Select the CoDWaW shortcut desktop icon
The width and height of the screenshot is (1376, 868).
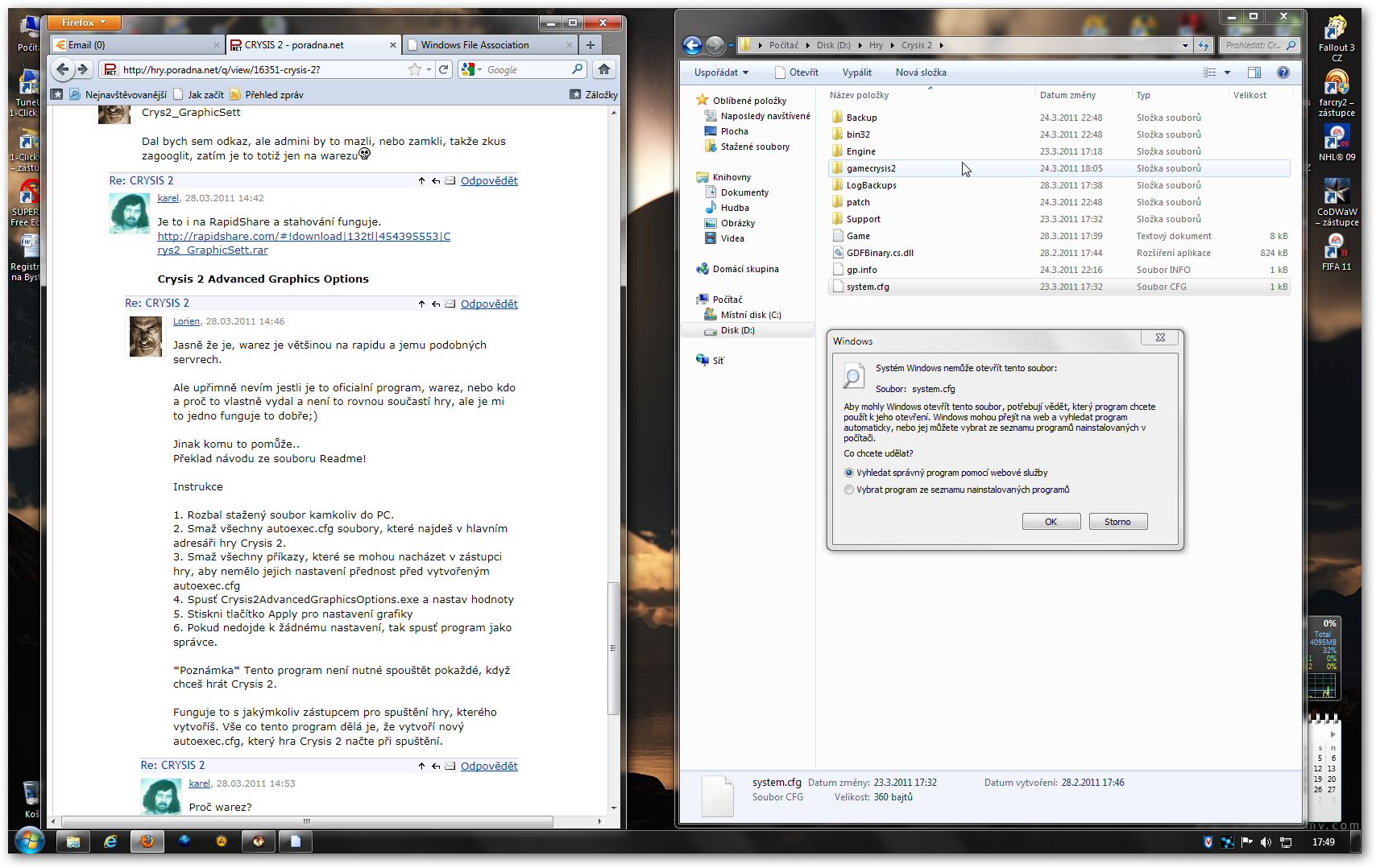point(1337,203)
